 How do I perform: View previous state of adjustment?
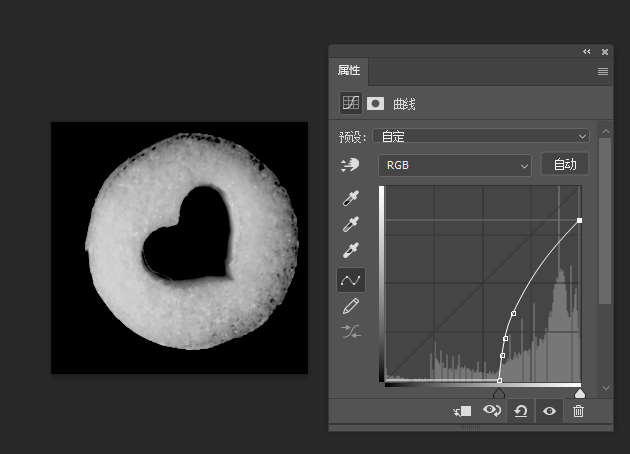(x=492, y=411)
